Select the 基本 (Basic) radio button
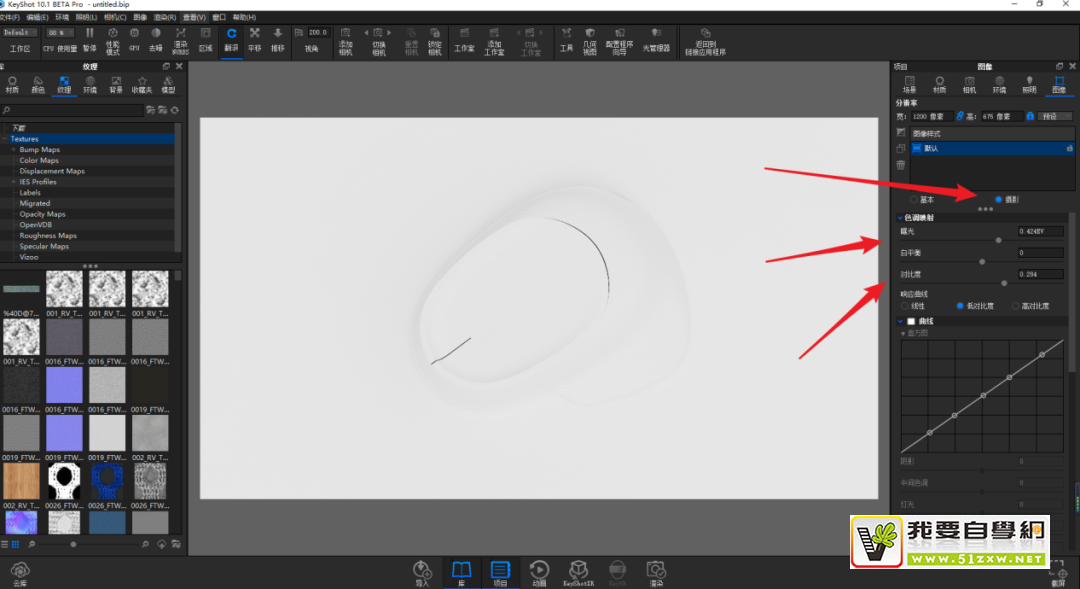 [x=914, y=199]
